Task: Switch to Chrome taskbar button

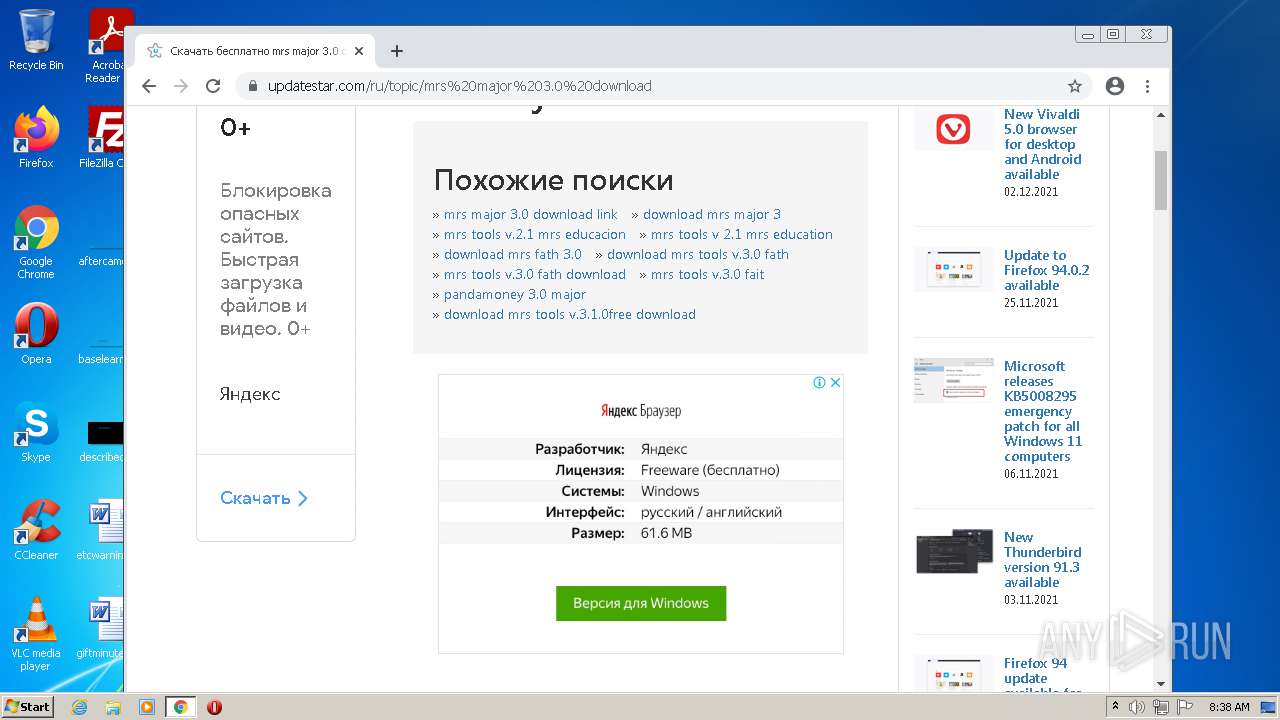Action: 181,707
